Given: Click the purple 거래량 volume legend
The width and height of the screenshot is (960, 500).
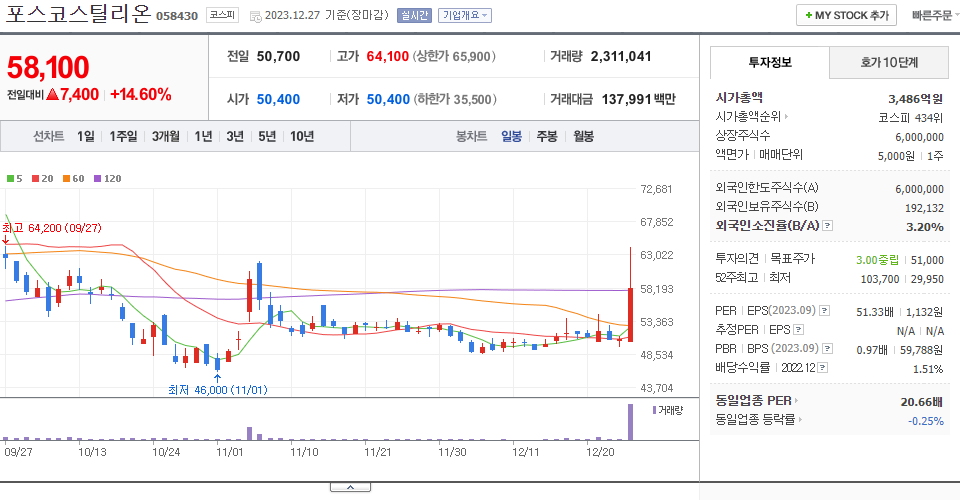Looking at the screenshot, I should point(667,410).
